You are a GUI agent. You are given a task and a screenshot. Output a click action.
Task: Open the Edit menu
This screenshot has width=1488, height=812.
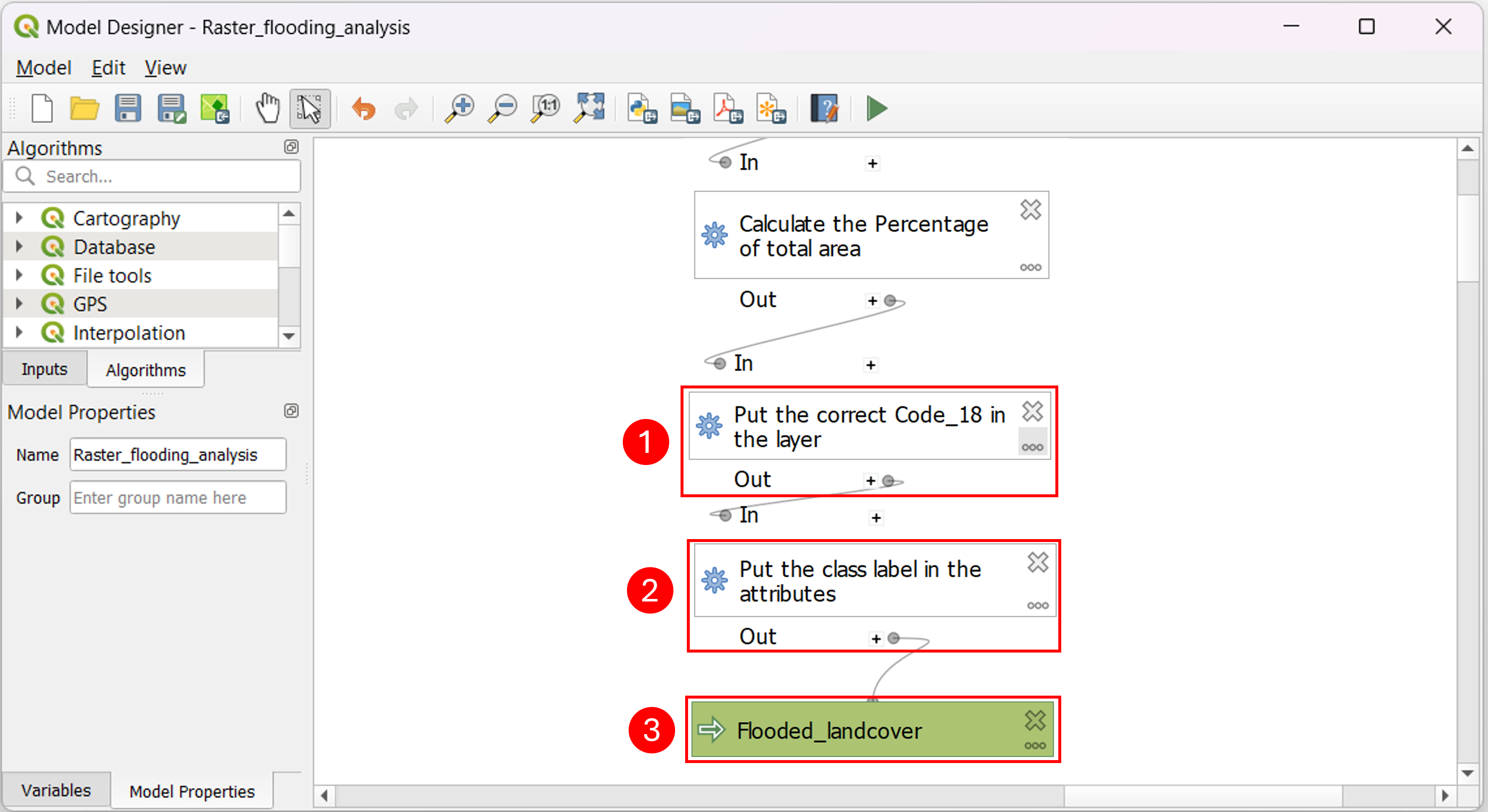click(108, 68)
